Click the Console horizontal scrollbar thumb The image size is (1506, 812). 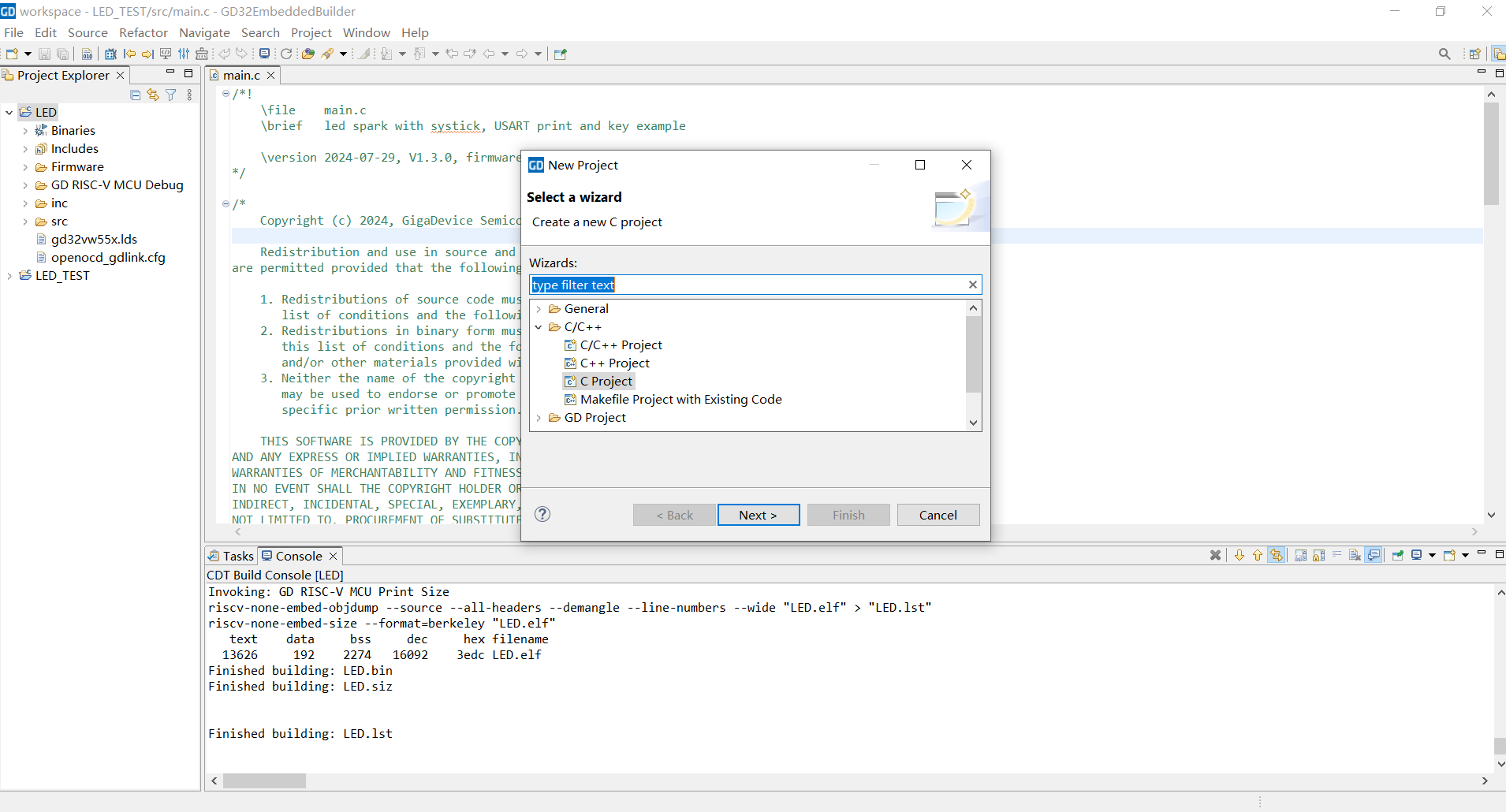pyautogui.click(x=264, y=780)
